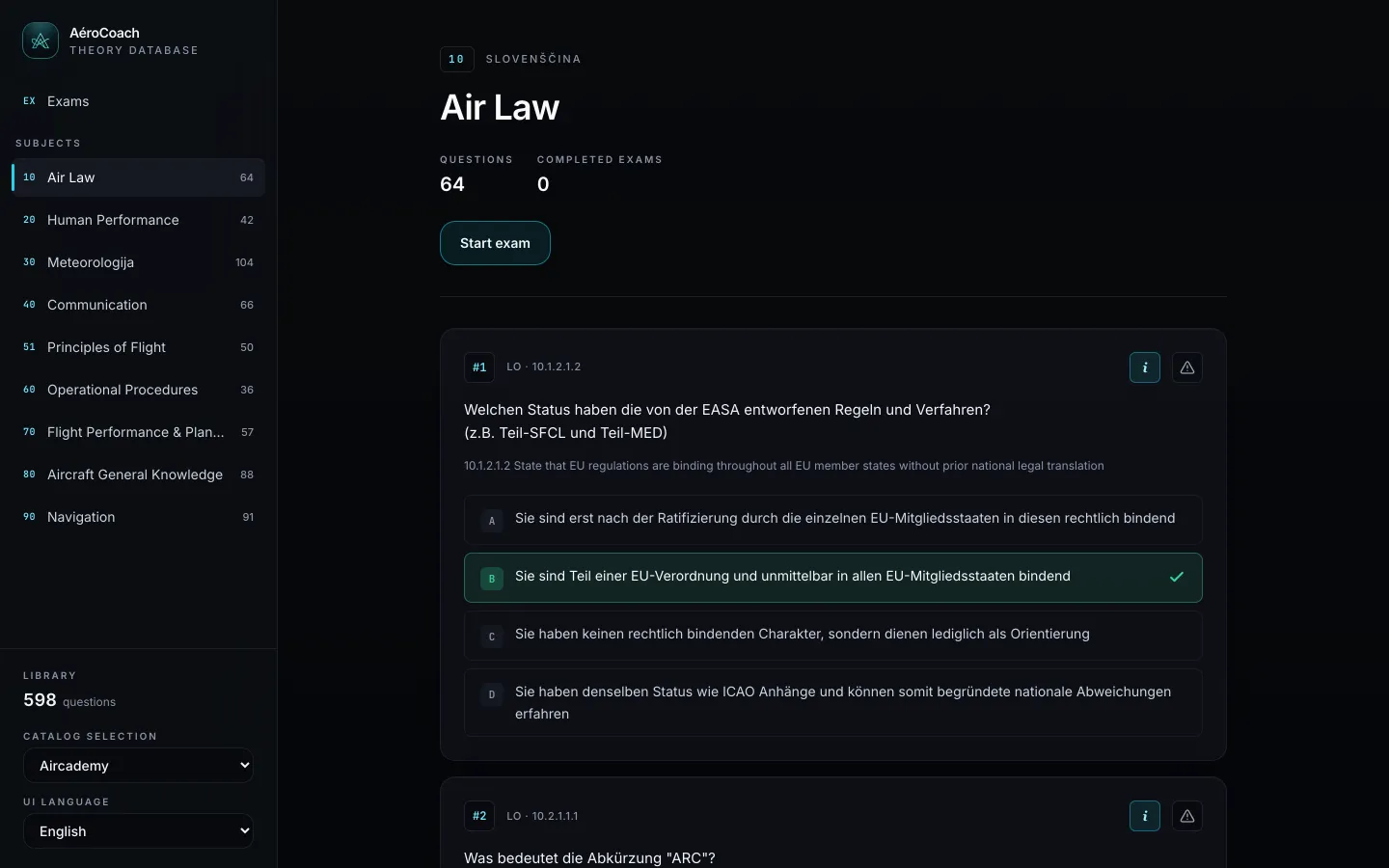Click the Slovenščina language label
The image size is (1389, 868).
point(533,59)
